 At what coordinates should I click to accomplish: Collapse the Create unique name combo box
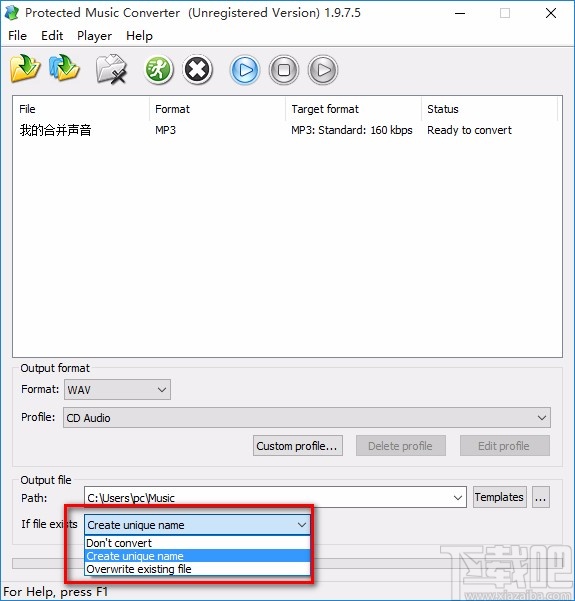pos(197,525)
